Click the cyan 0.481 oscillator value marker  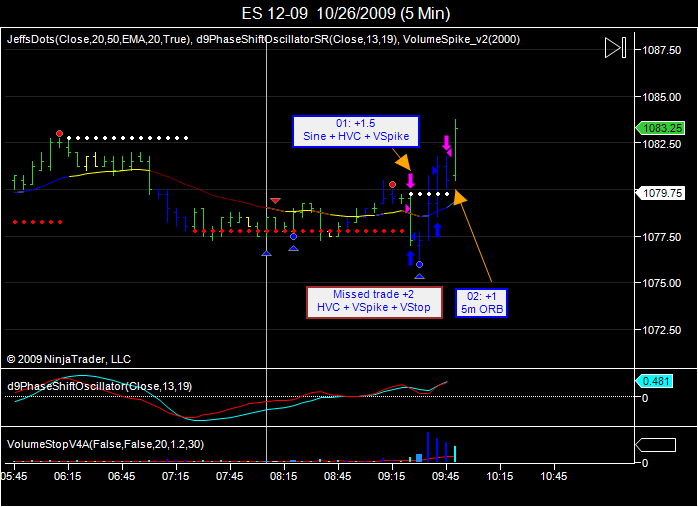[x=654, y=381]
